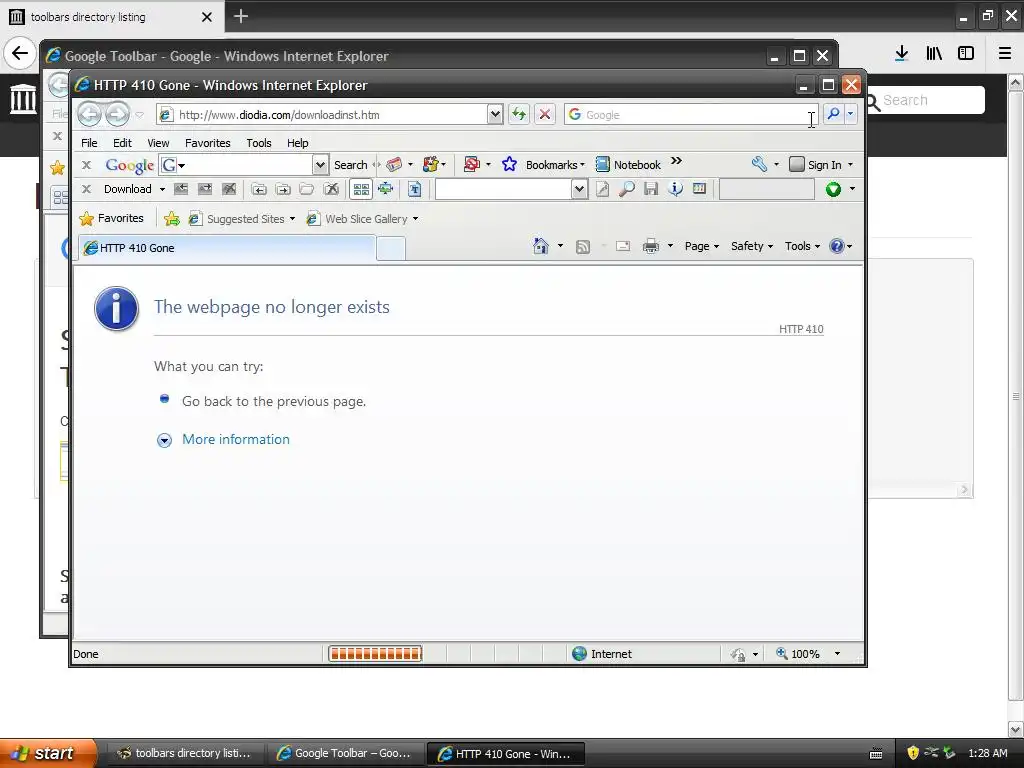
Task: Click the RSS feeds icon
Action: (583, 246)
